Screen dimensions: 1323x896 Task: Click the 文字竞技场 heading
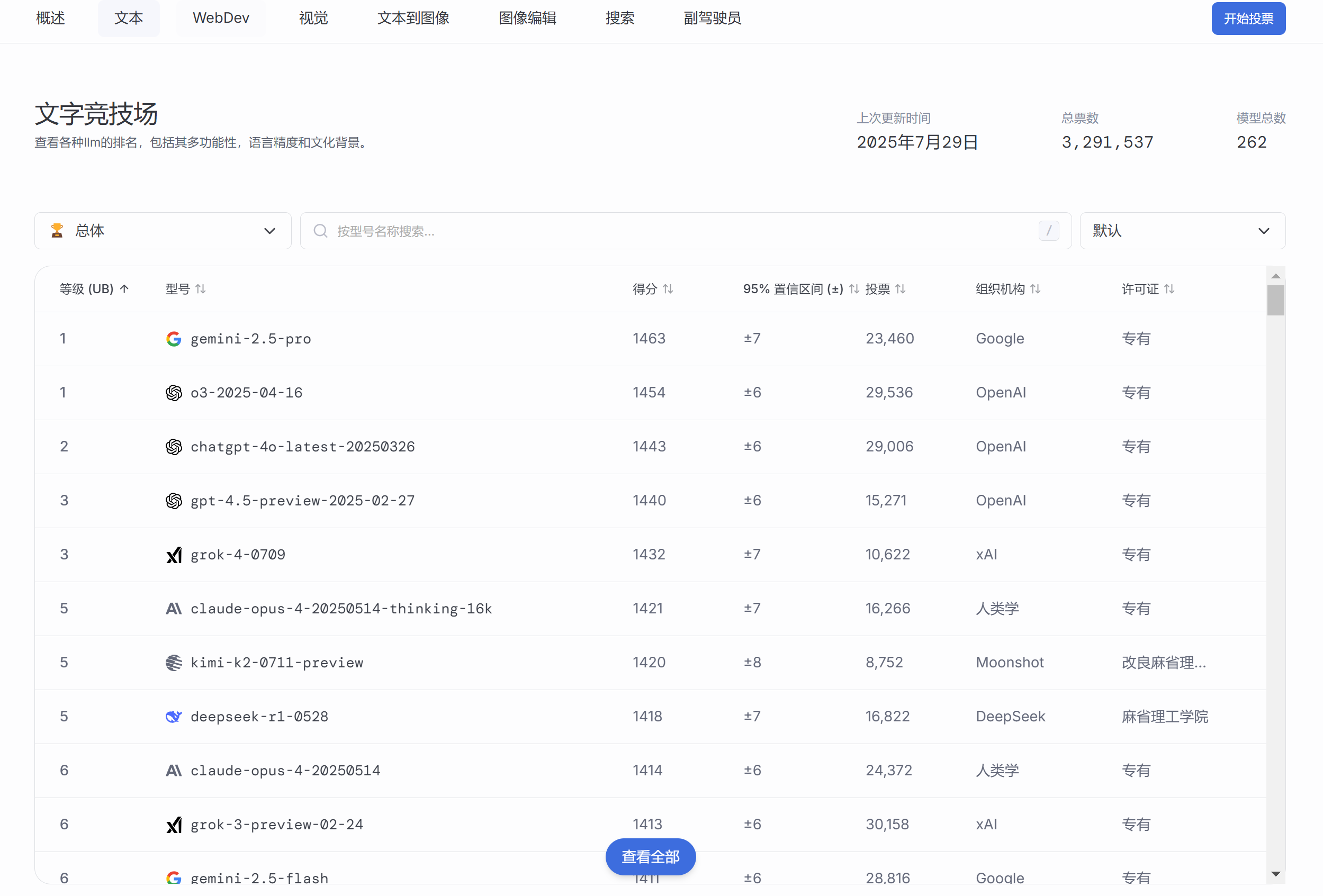96,114
